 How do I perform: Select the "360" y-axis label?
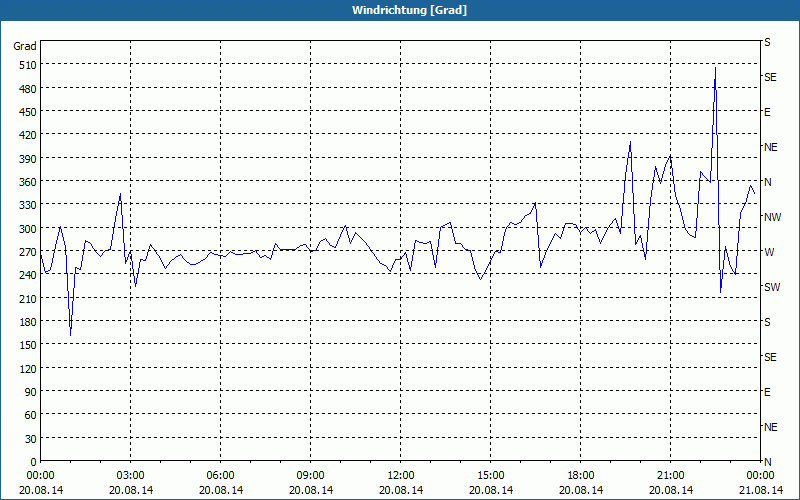click(x=28, y=182)
